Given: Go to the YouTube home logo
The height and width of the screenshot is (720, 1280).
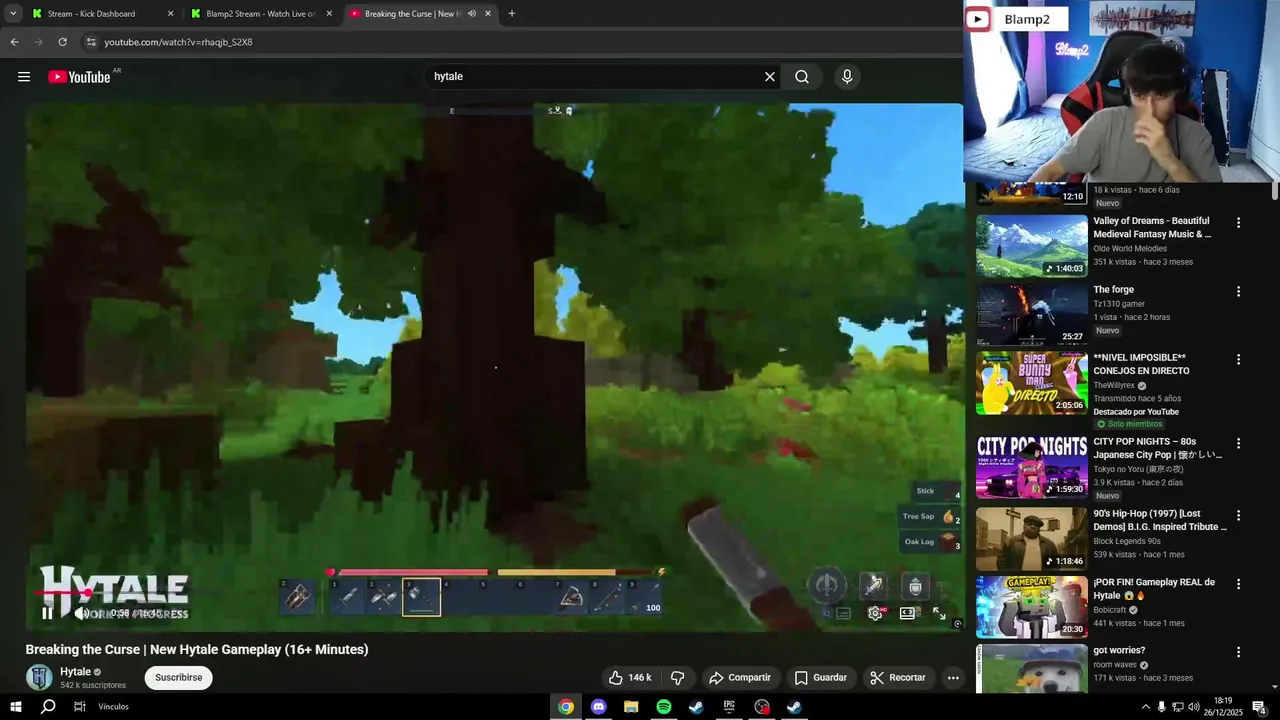Looking at the screenshot, I should coord(79,77).
